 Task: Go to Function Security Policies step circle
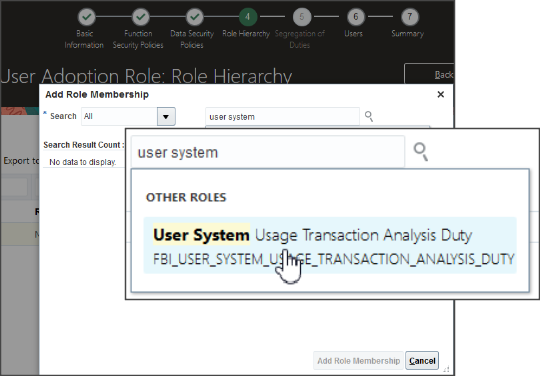141,17
